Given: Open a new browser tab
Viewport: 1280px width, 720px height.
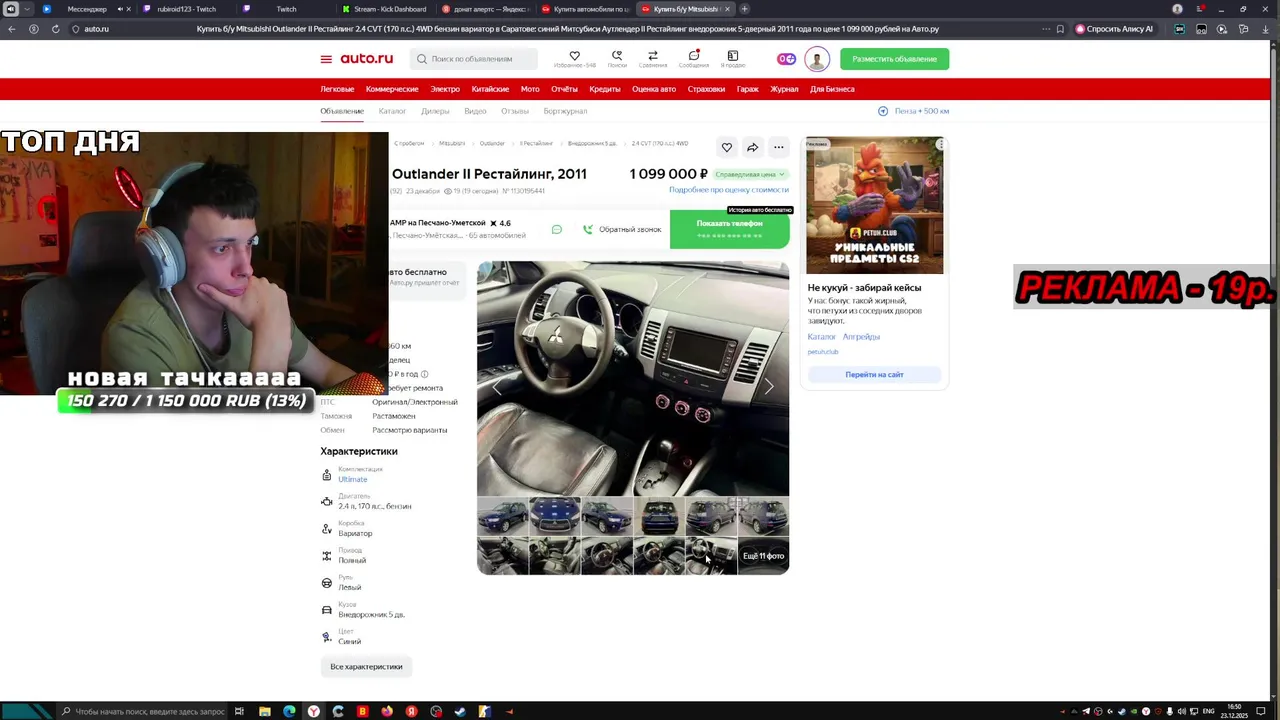Looking at the screenshot, I should 744,9.
